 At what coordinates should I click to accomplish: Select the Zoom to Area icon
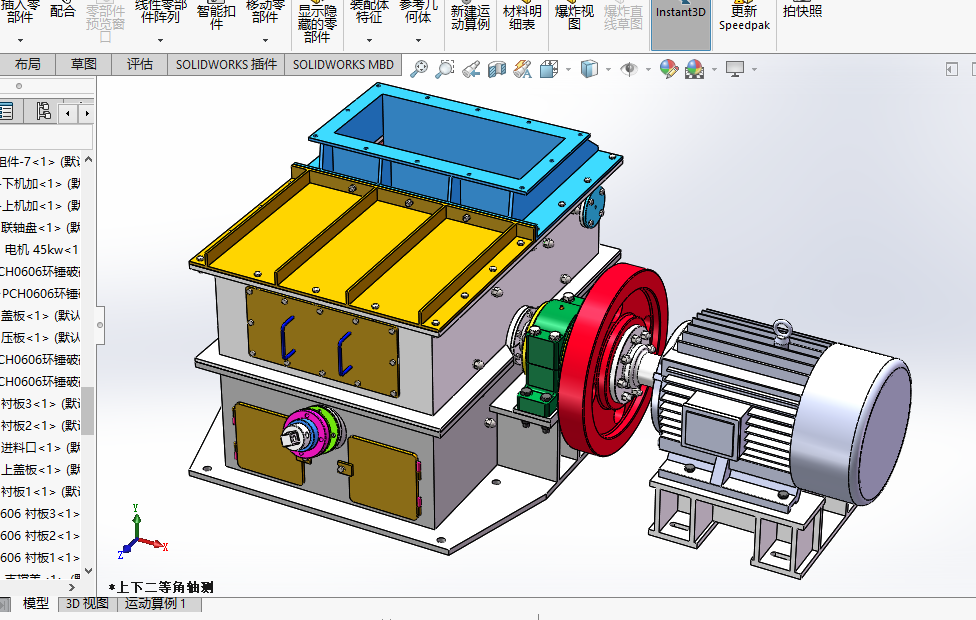pyautogui.click(x=444, y=68)
